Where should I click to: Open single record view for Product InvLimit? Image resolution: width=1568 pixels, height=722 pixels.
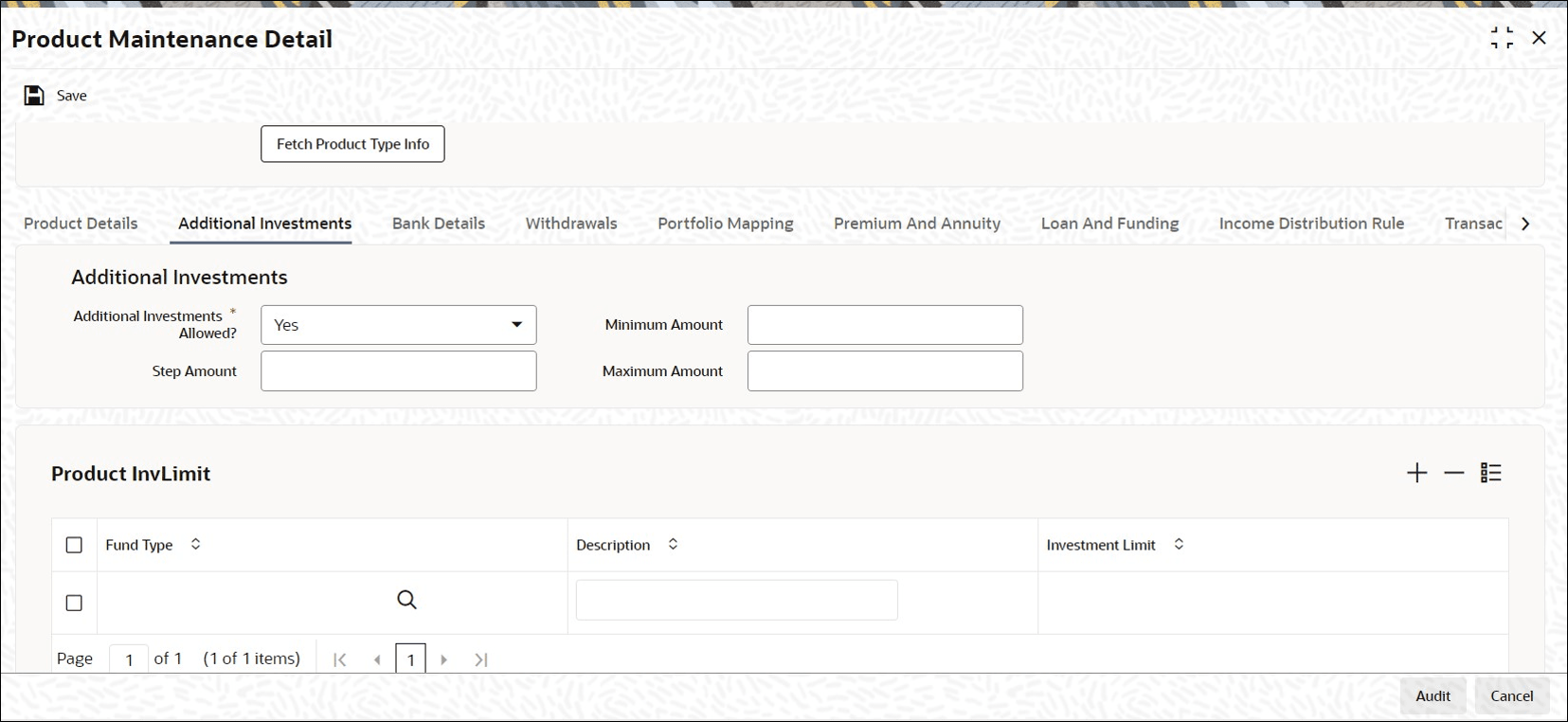coord(1491,473)
